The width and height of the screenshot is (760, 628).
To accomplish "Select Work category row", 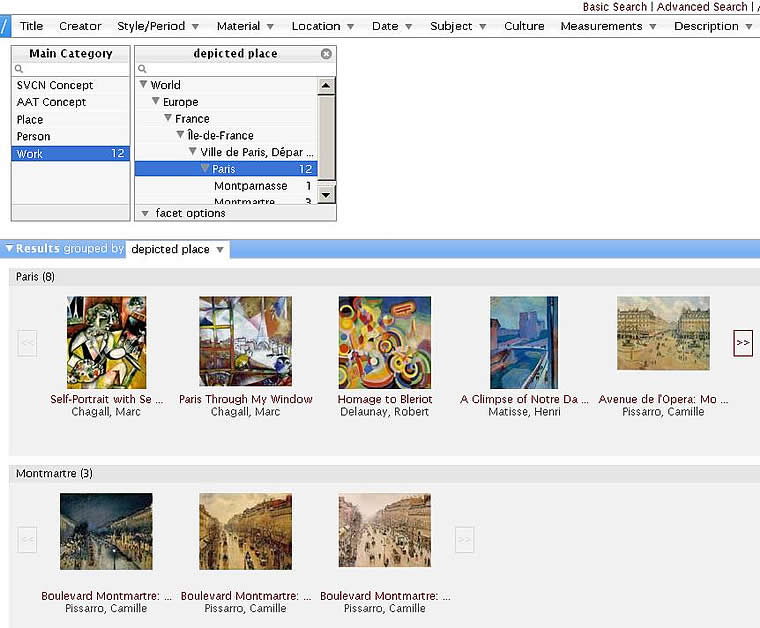I will click(x=71, y=154).
